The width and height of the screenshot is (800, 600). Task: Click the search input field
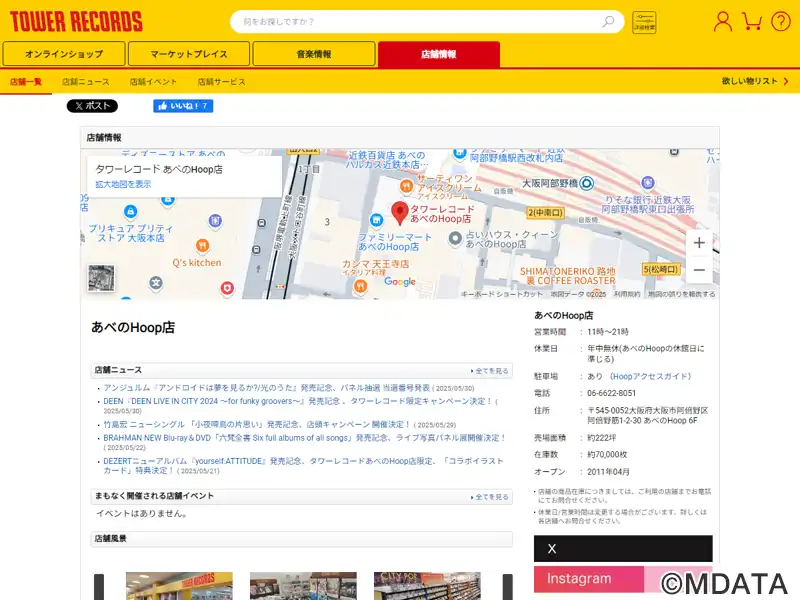tap(427, 21)
